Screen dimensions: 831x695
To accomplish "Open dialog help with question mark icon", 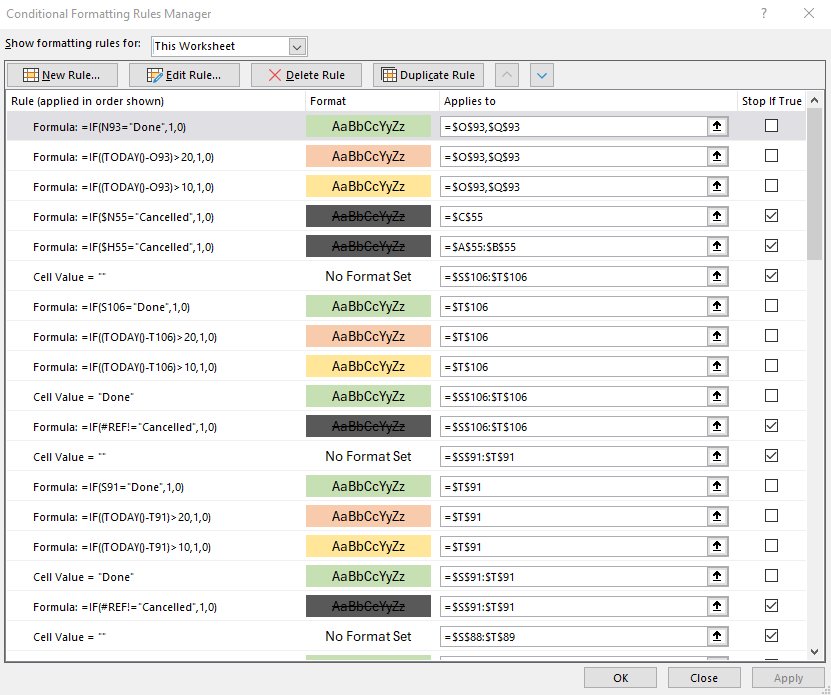I will point(765,14).
